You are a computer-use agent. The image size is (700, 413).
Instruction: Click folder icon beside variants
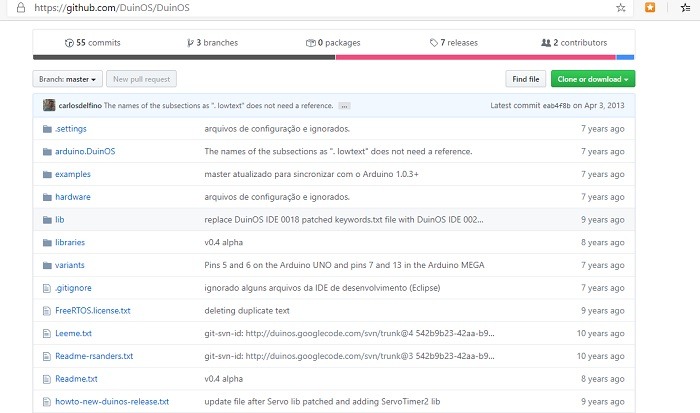[47, 266]
